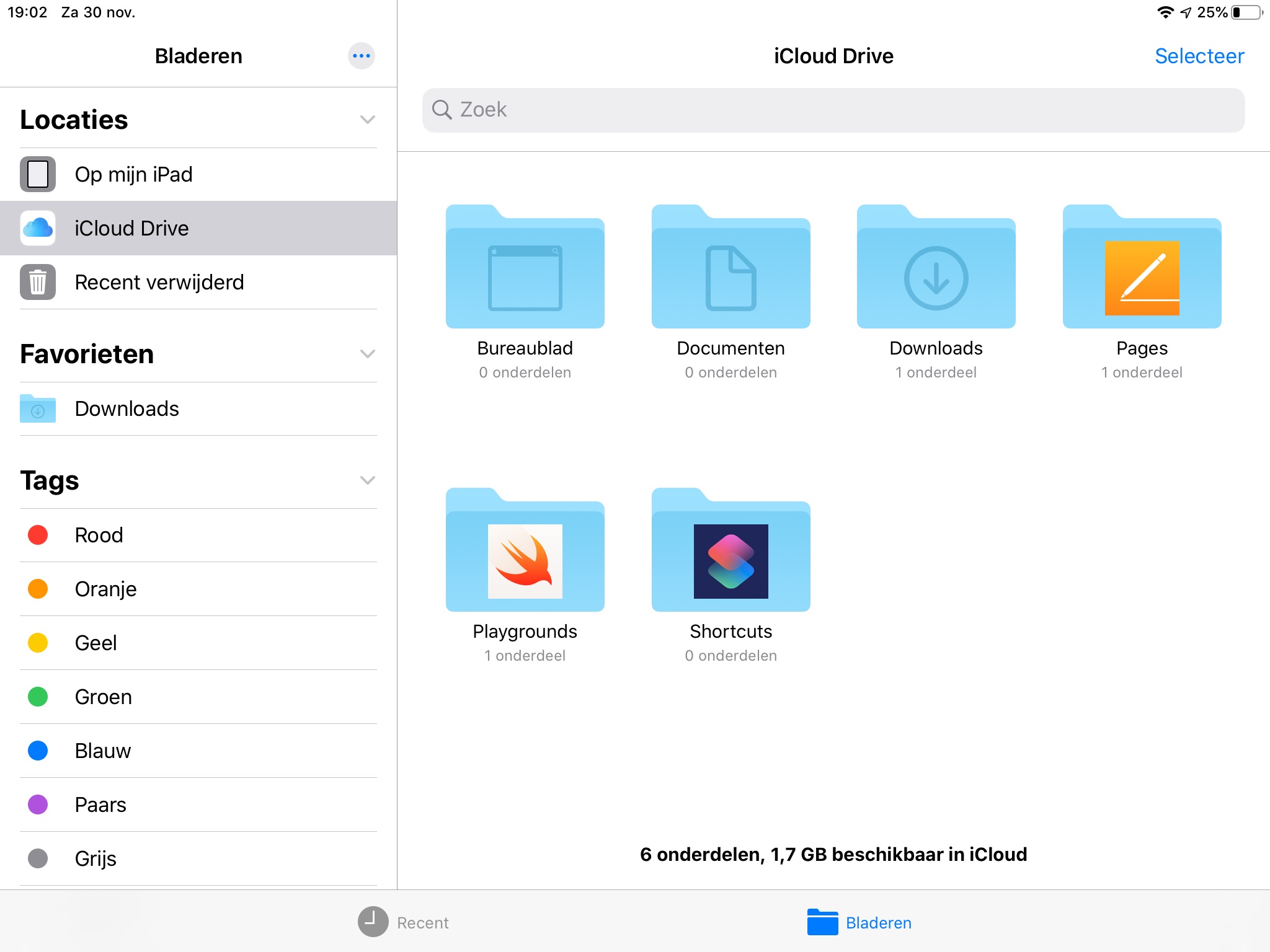Collapse the Favorieten section
This screenshot has width=1270, height=952.
click(x=367, y=354)
